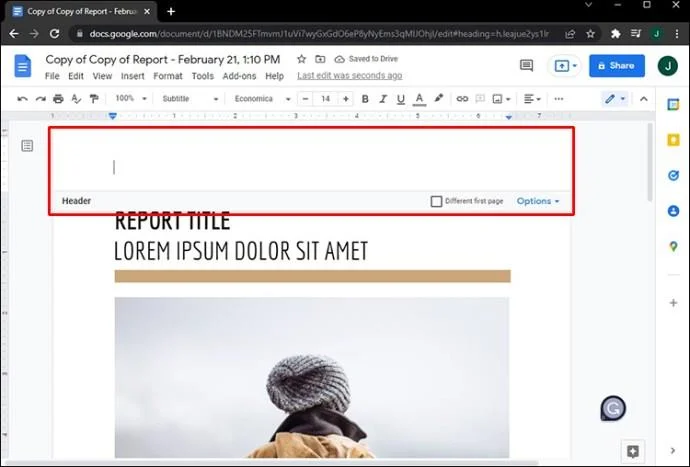
Task: Open the Add-ons menu
Action: tap(239, 76)
